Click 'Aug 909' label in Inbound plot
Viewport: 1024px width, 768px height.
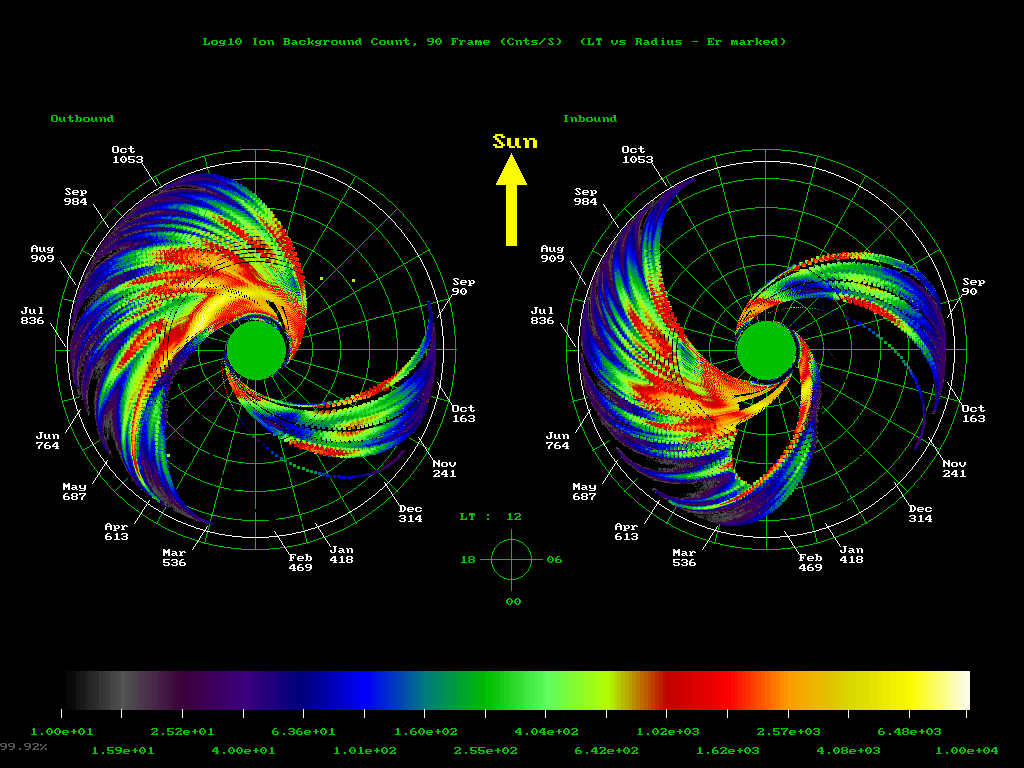coord(552,253)
